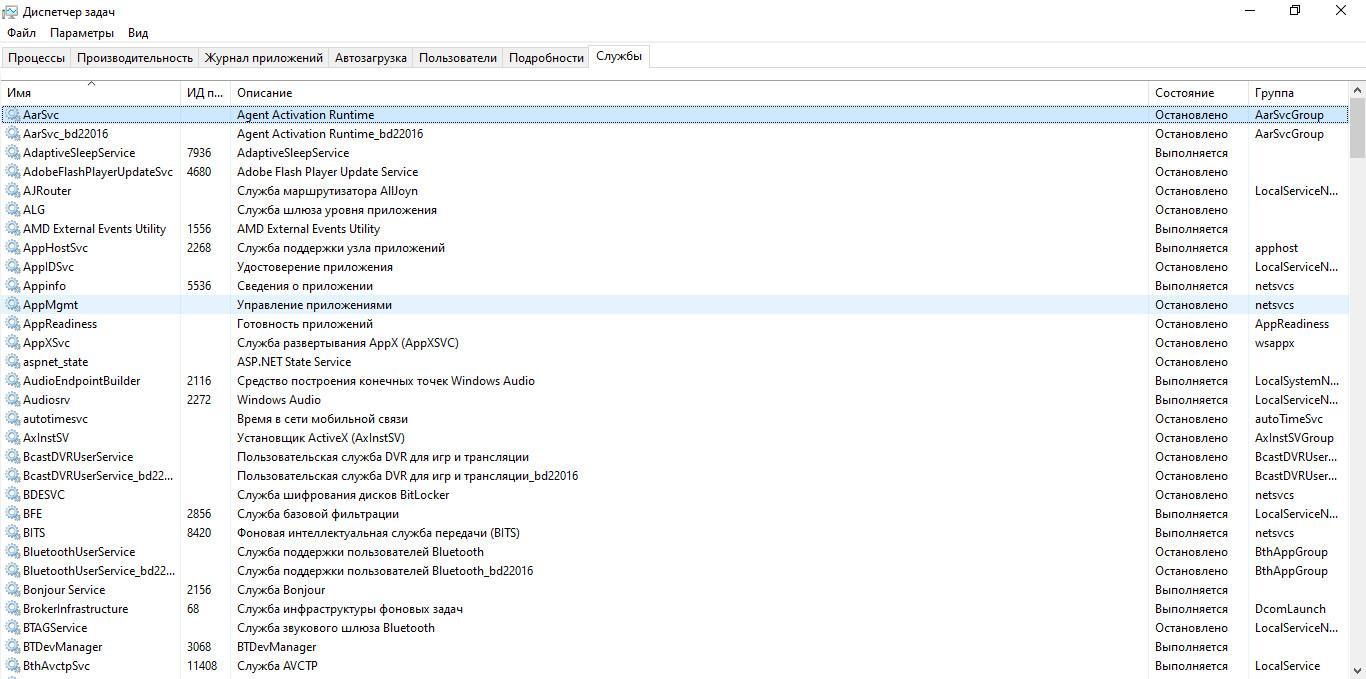Click the apphost group cell
This screenshot has width=1366, height=679.
click(x=1277, y=248)
